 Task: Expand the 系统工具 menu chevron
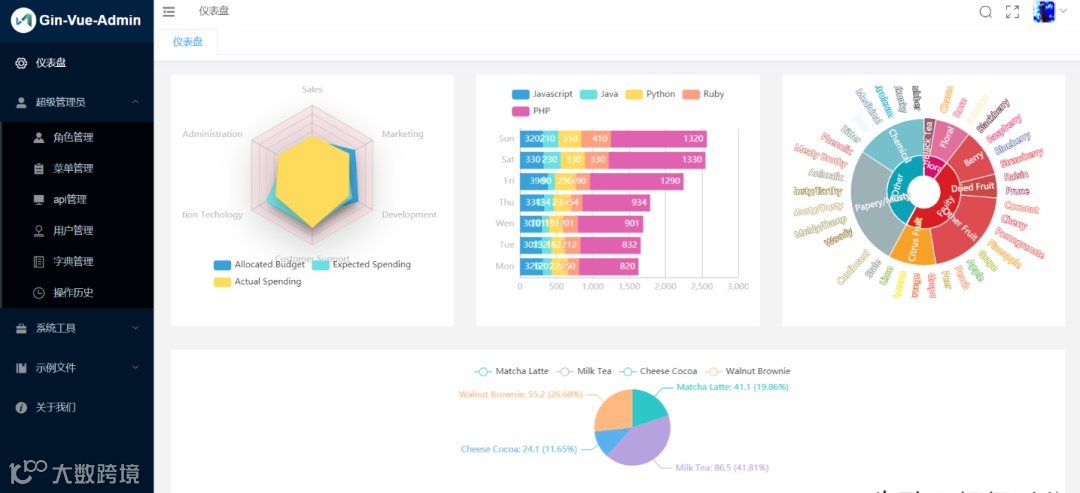(x=136, y=328)
